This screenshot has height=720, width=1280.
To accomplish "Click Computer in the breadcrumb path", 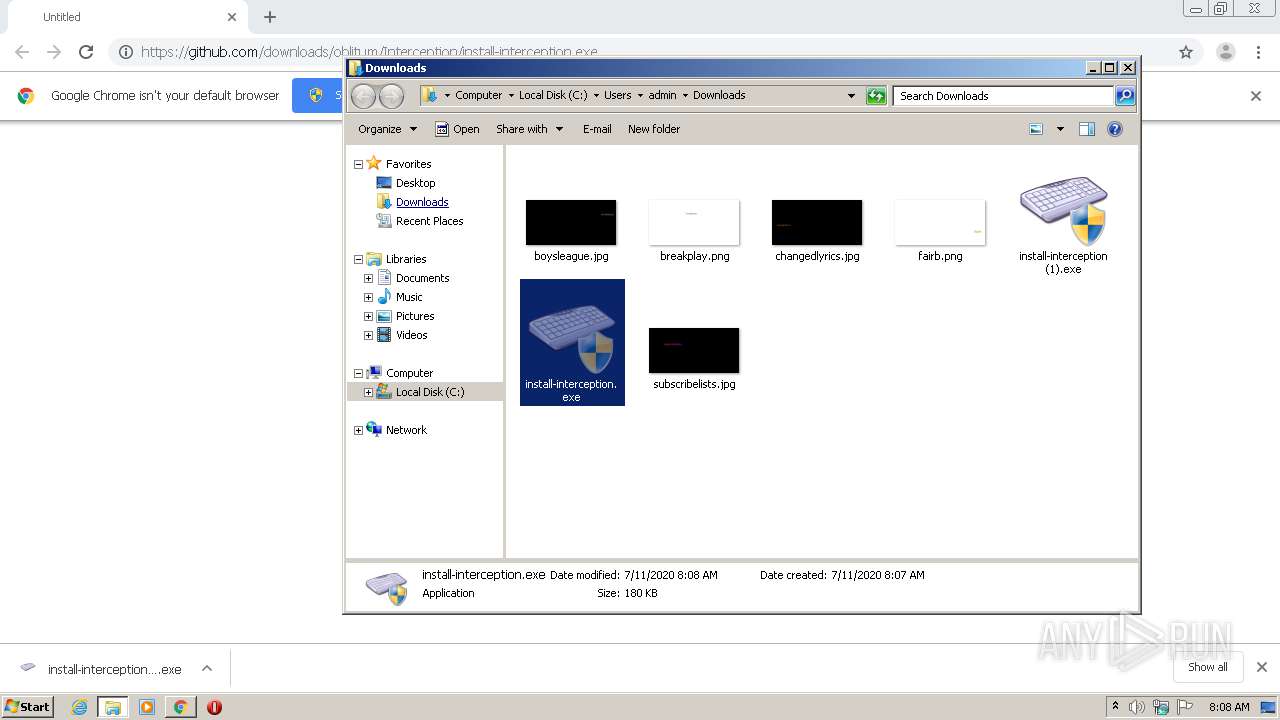I will [478, 95].
